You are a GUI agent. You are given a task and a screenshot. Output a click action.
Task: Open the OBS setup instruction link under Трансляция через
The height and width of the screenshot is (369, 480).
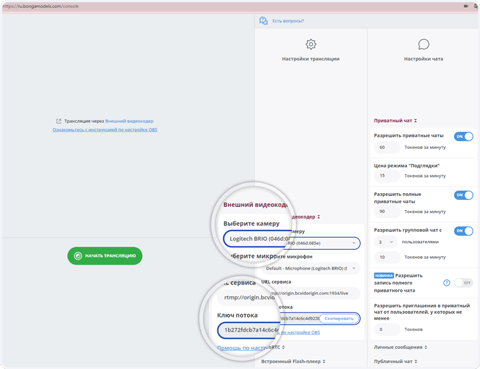click(105, 130)
